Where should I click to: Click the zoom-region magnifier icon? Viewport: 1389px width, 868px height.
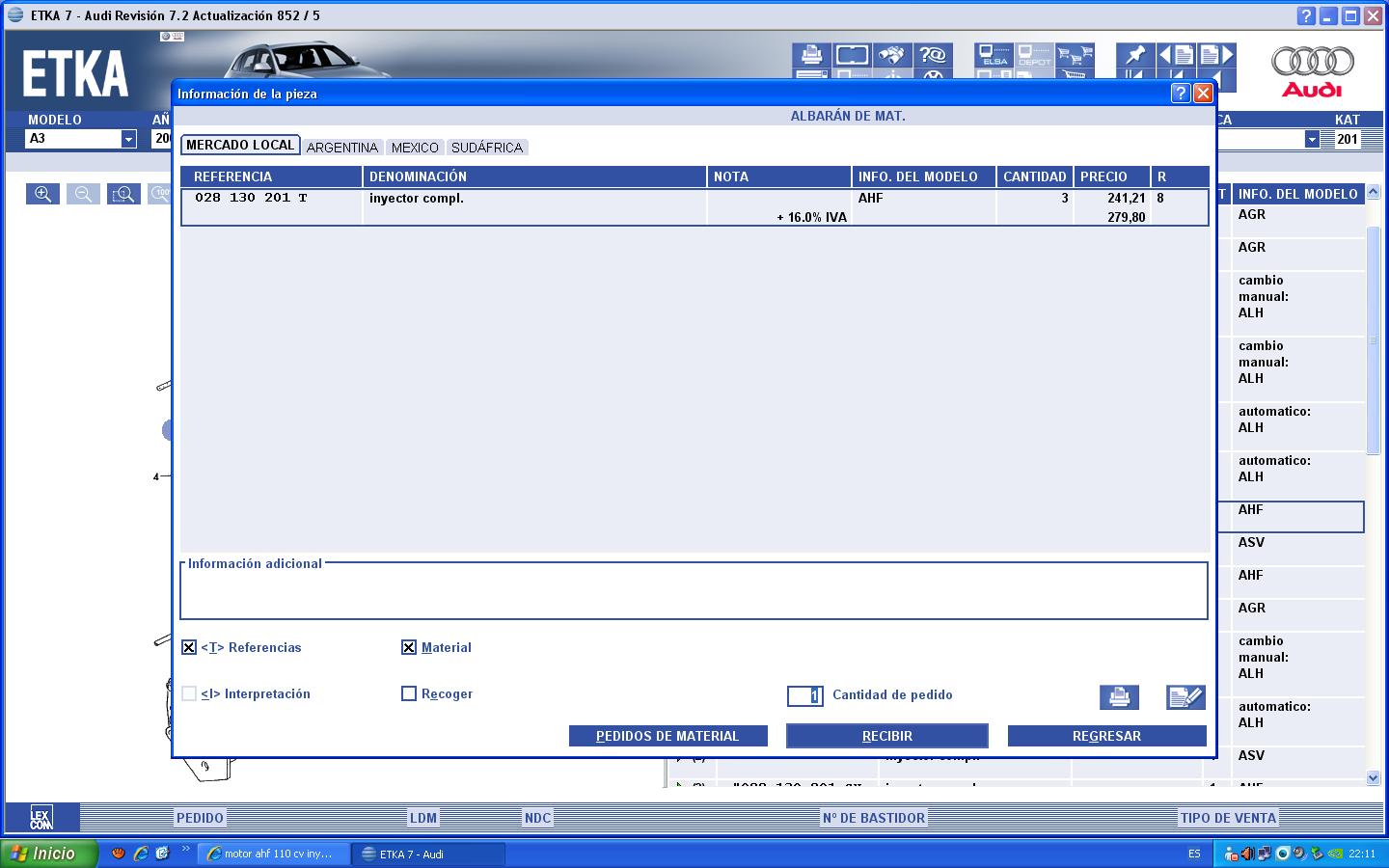123,194
